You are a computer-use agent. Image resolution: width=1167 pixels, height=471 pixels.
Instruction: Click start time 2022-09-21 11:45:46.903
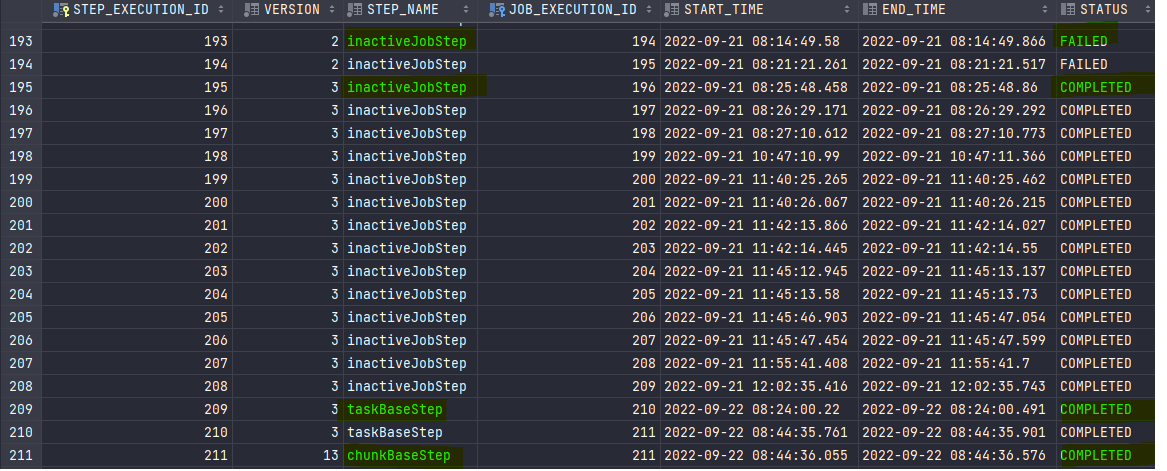(755, 317)
